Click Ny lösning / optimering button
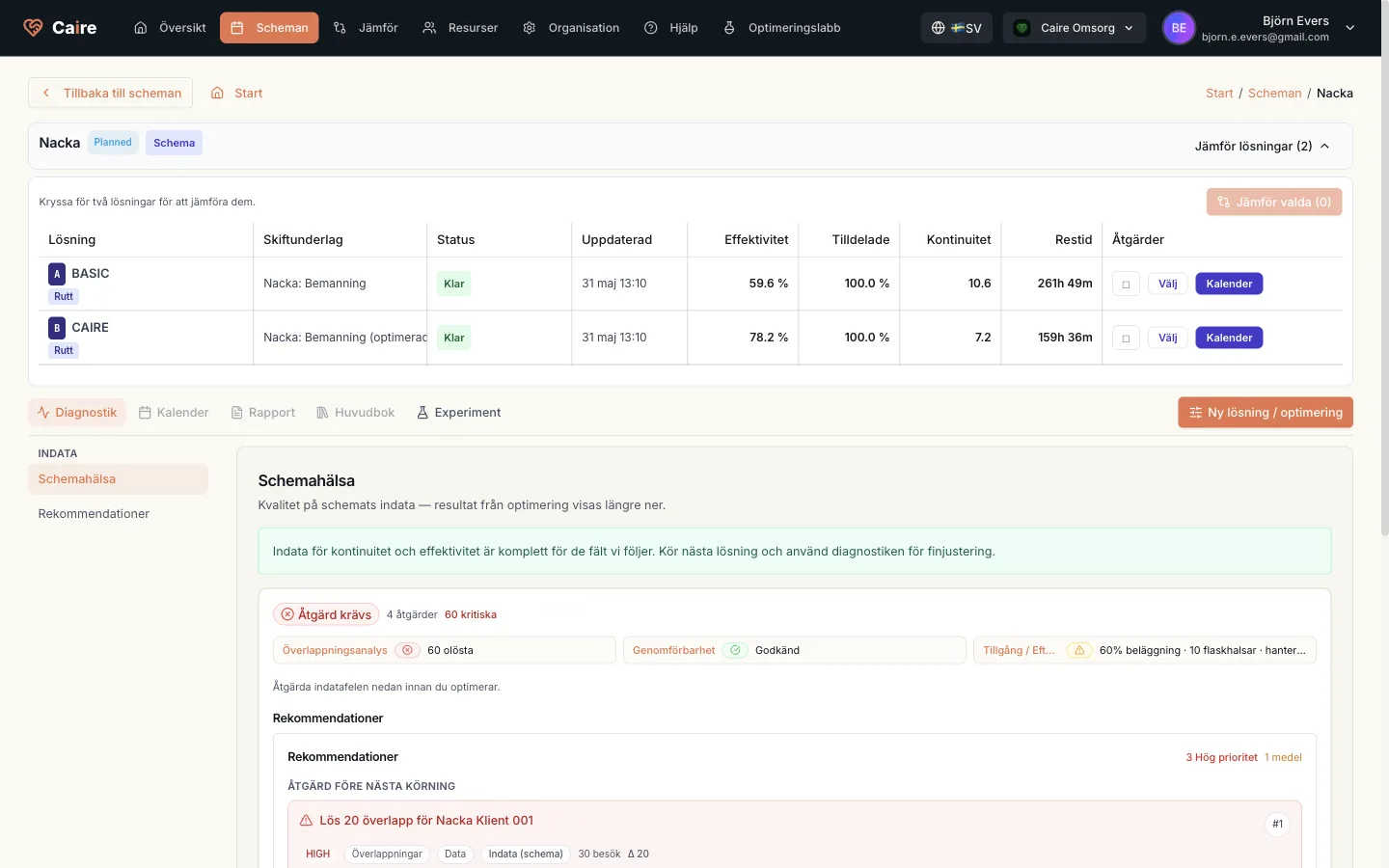Viewport: 1389px width, 868px height. tap(1266, 413)
